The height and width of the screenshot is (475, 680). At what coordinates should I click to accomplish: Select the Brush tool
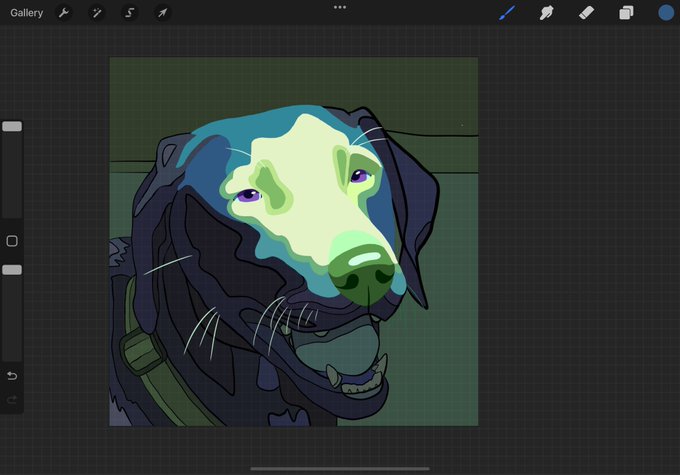tap(507, 13)
